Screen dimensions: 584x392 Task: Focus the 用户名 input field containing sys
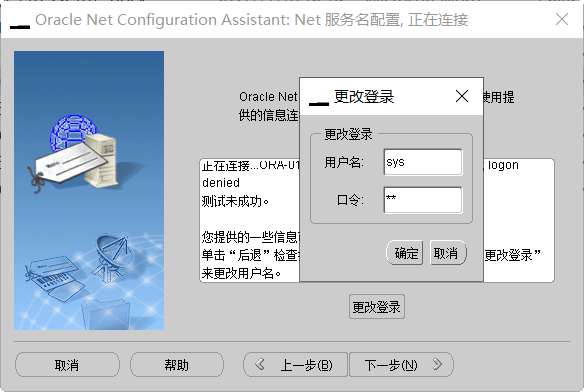click(423, 162)
